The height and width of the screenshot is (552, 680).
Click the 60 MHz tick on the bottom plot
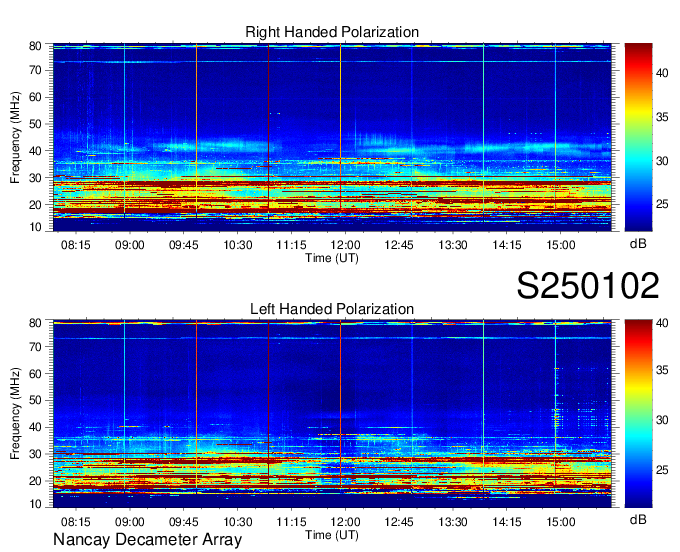[35, 373]
